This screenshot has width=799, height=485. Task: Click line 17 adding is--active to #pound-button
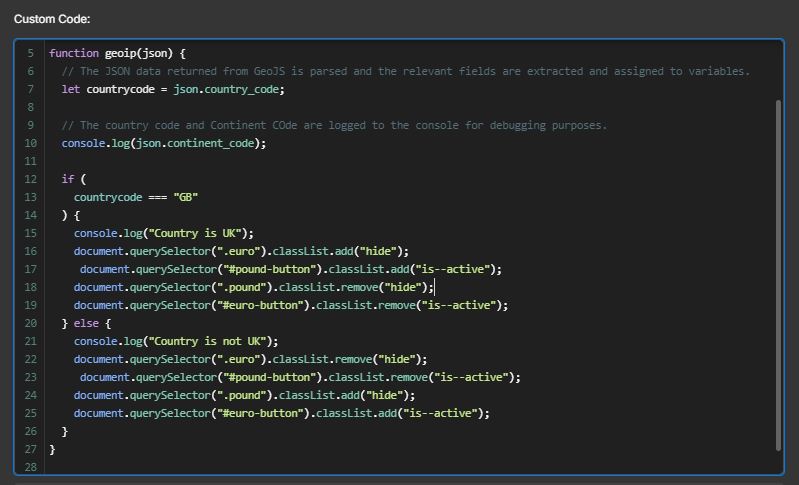pos(291,269)
